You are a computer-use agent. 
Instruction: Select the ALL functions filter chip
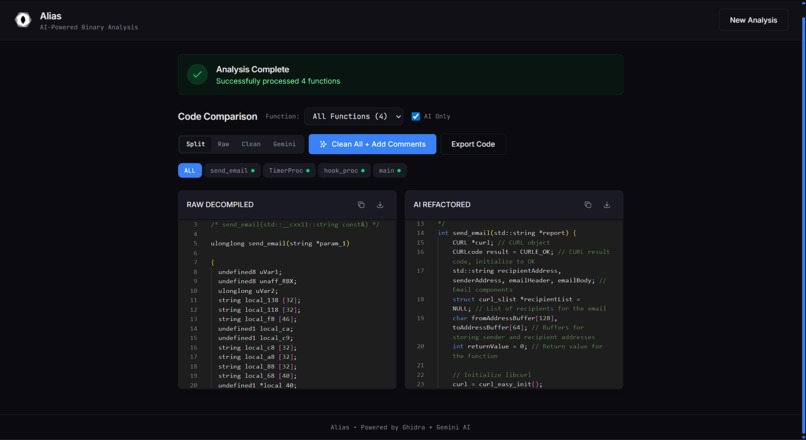tap(190, 171)
